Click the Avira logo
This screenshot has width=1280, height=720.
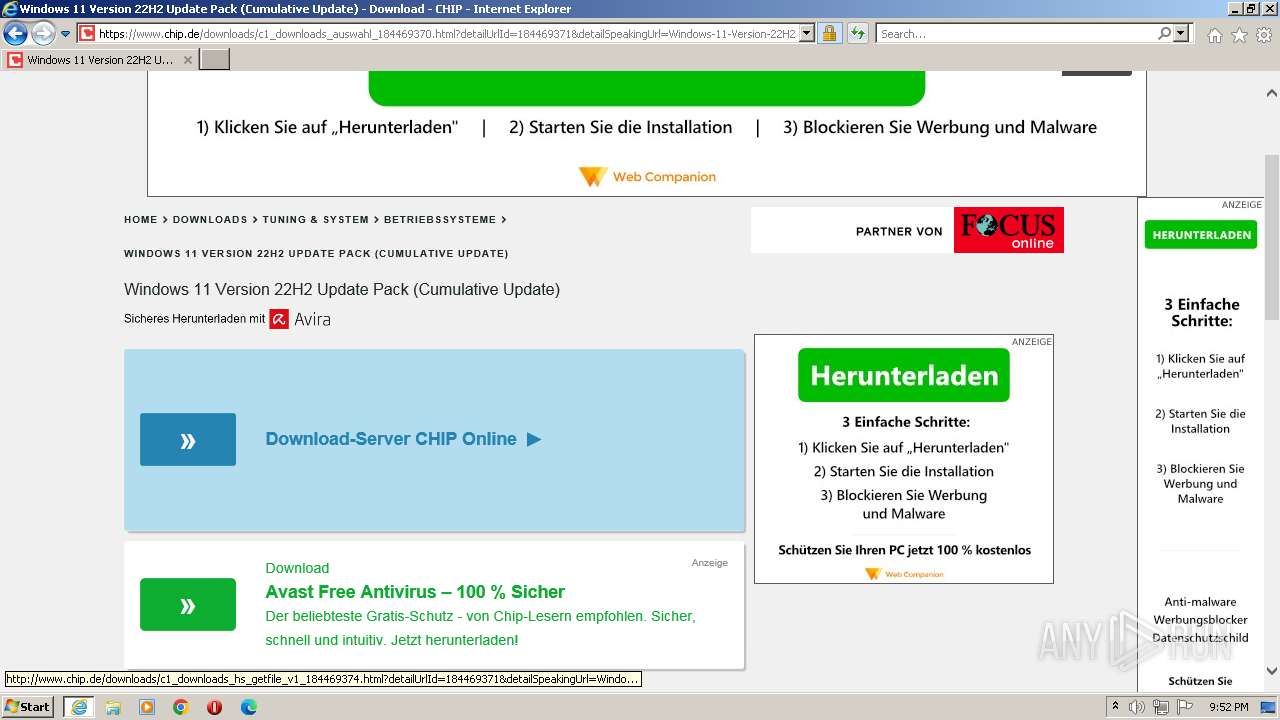coord(300,320)
